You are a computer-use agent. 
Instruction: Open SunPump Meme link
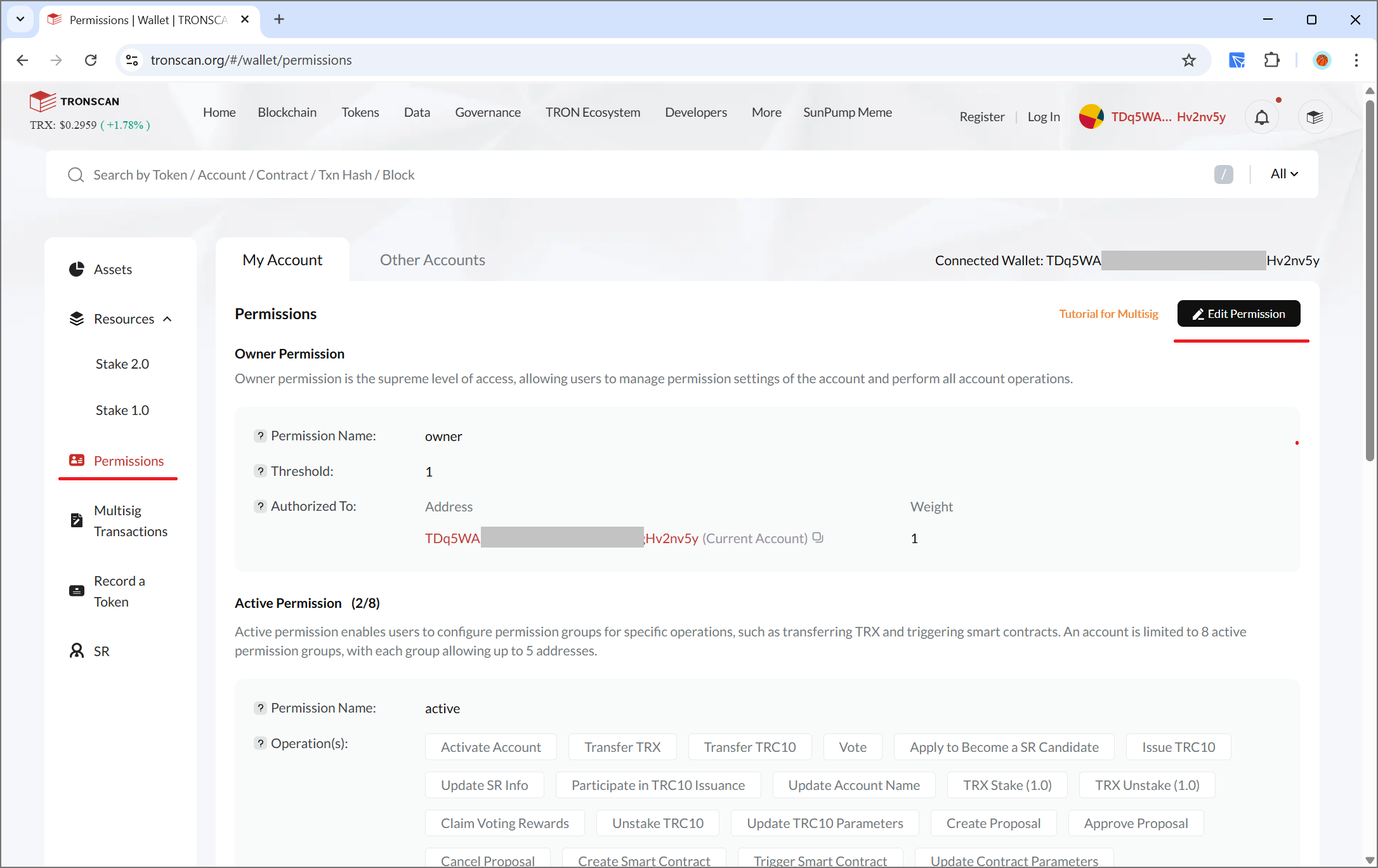[x=847, y=112]
